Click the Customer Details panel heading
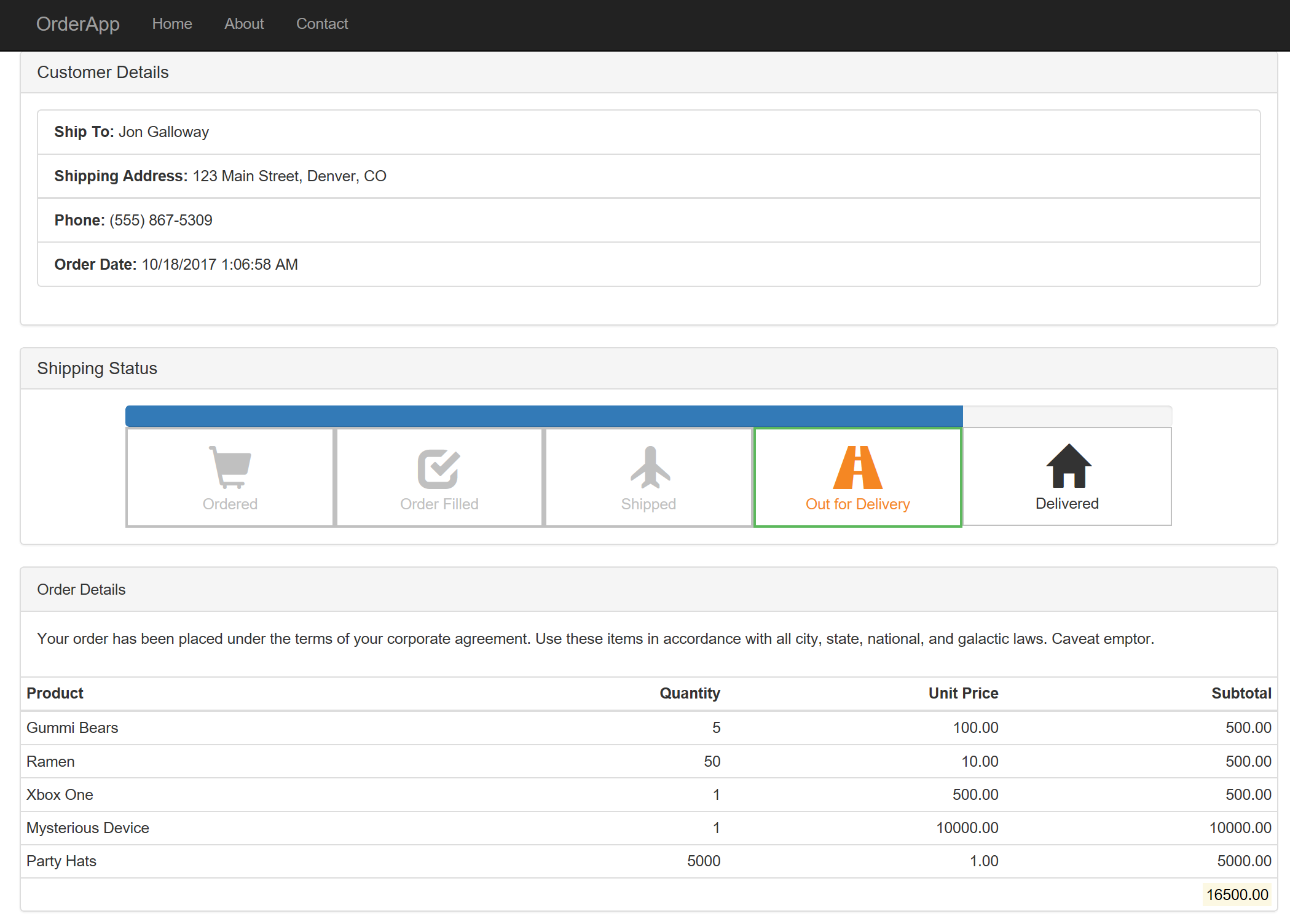Screen dimensions: 1290x924 (103, 72)
